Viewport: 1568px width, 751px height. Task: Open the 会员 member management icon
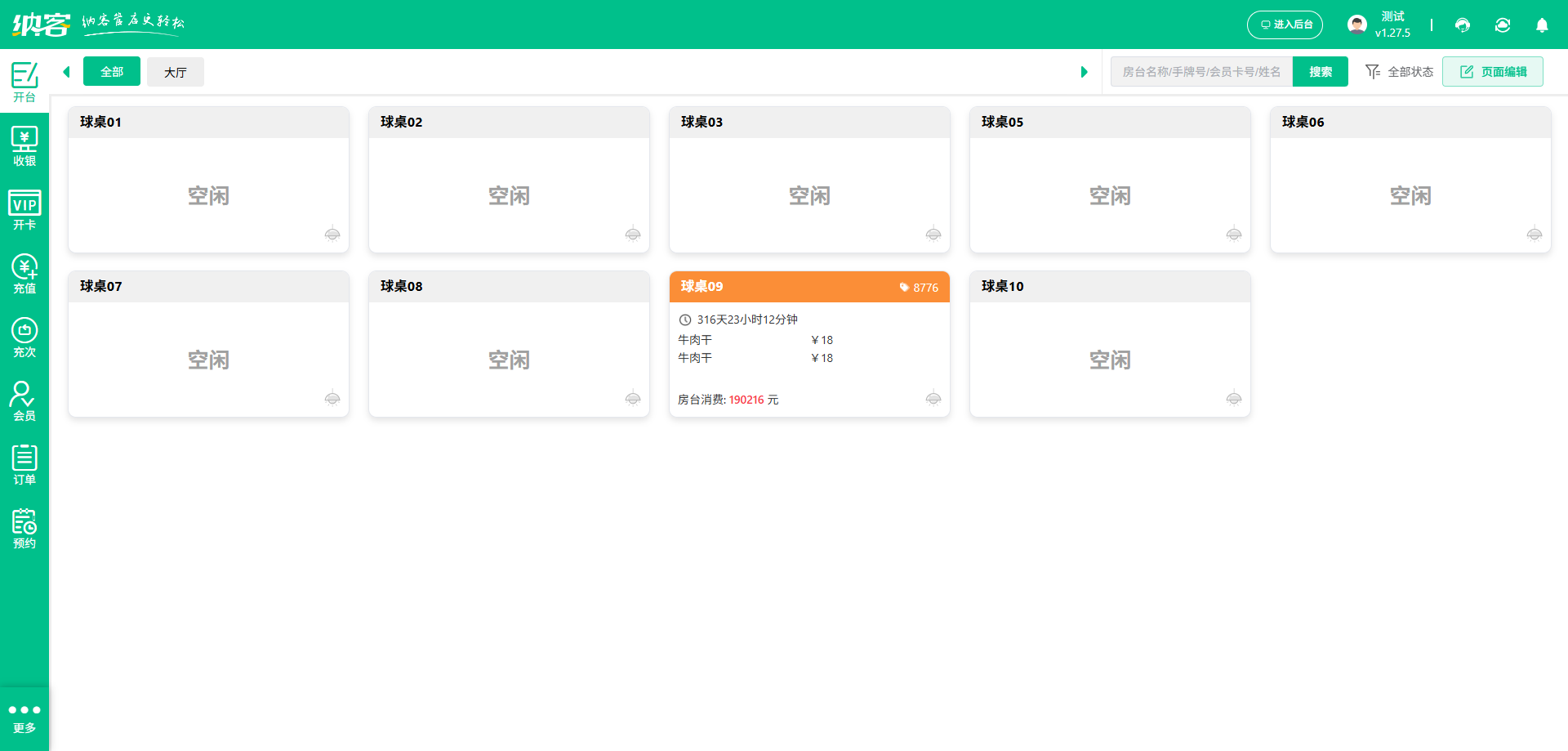tap(24, 398)
